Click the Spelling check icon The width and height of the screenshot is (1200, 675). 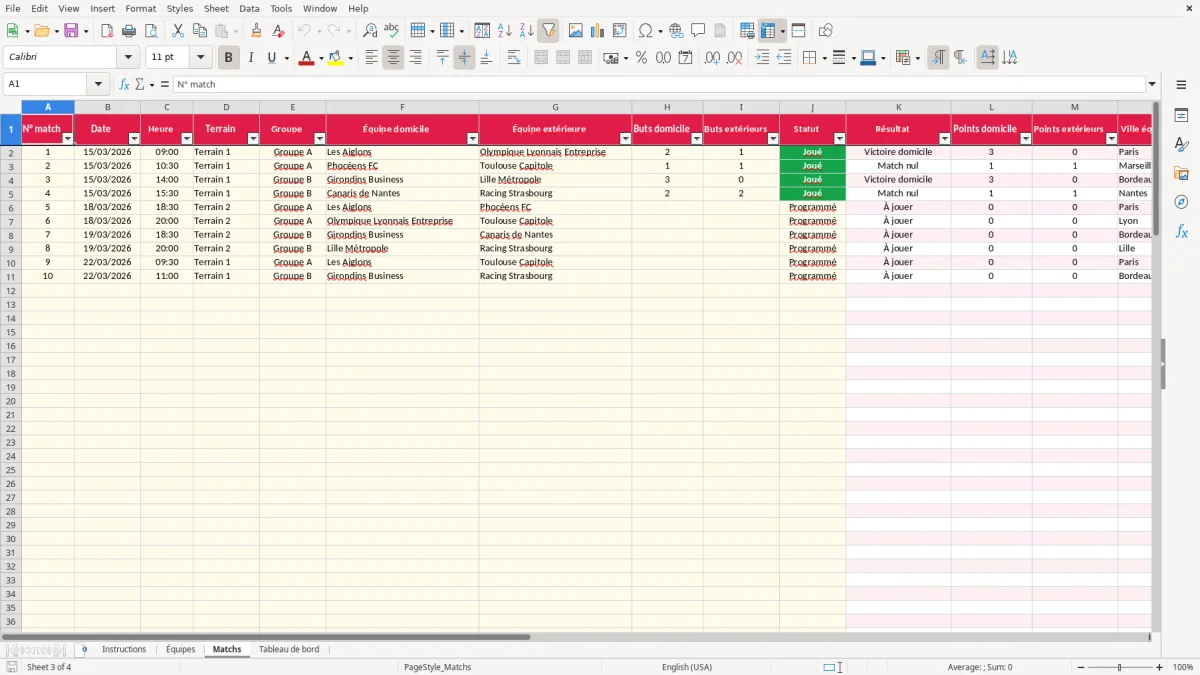pos(392,31)
